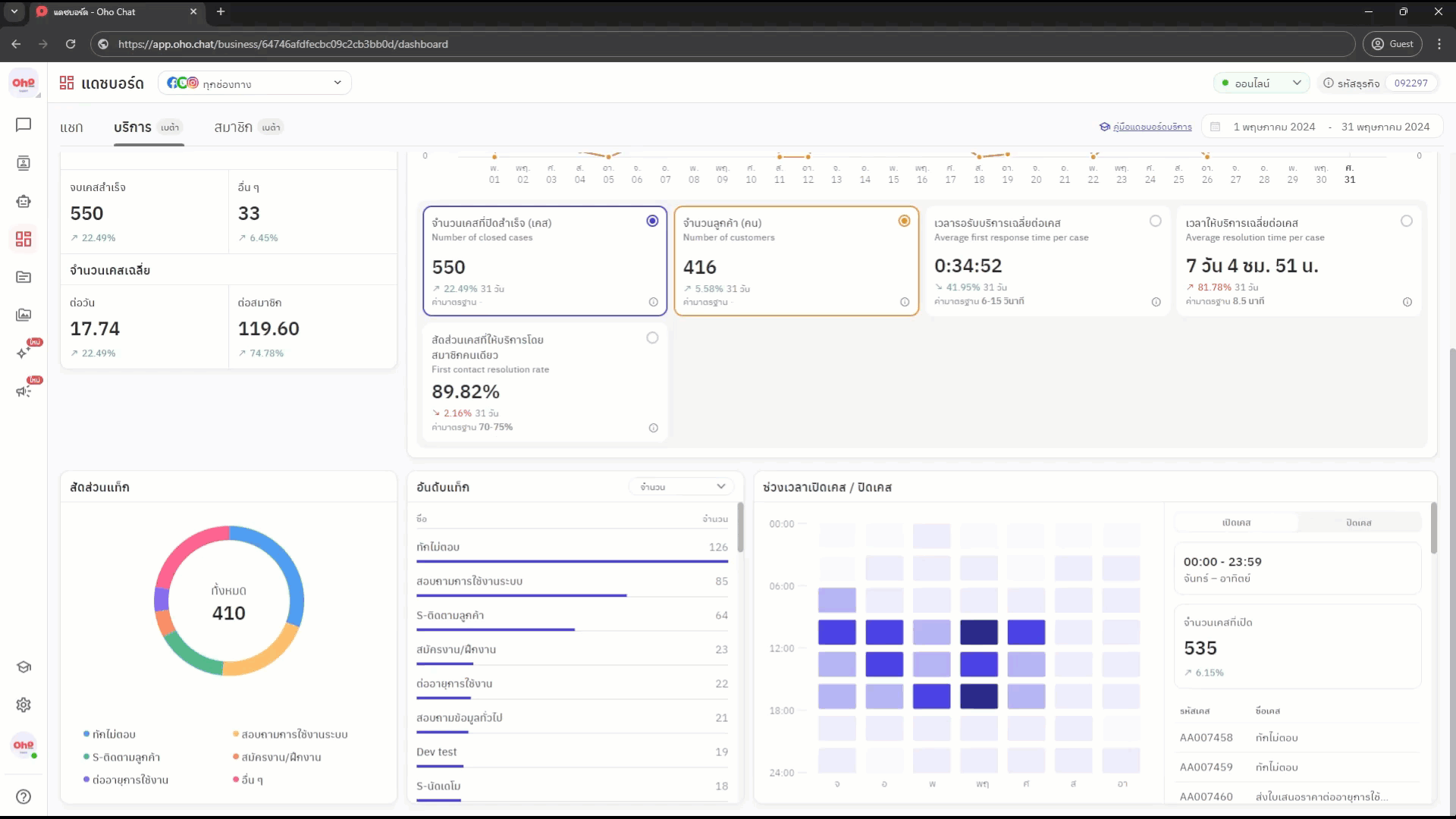The height and width of the screenshot is (819, 1456).
Task: Select average first response time radio
Action: [x=1155, y=221]
